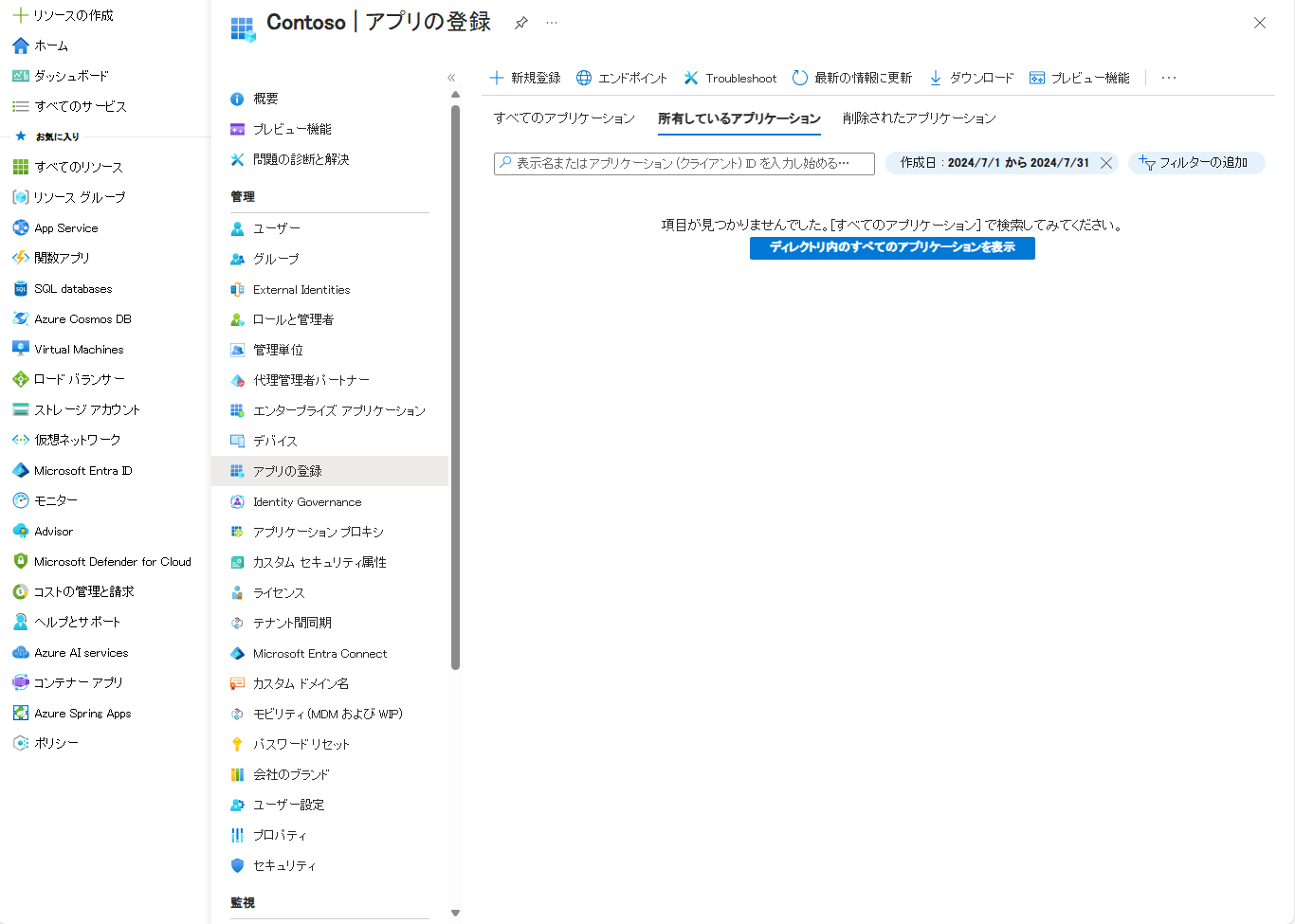The width and height of the screenshot is (1295, 924).
Task: Select the App Service icon
Action: tap(20, 227)
